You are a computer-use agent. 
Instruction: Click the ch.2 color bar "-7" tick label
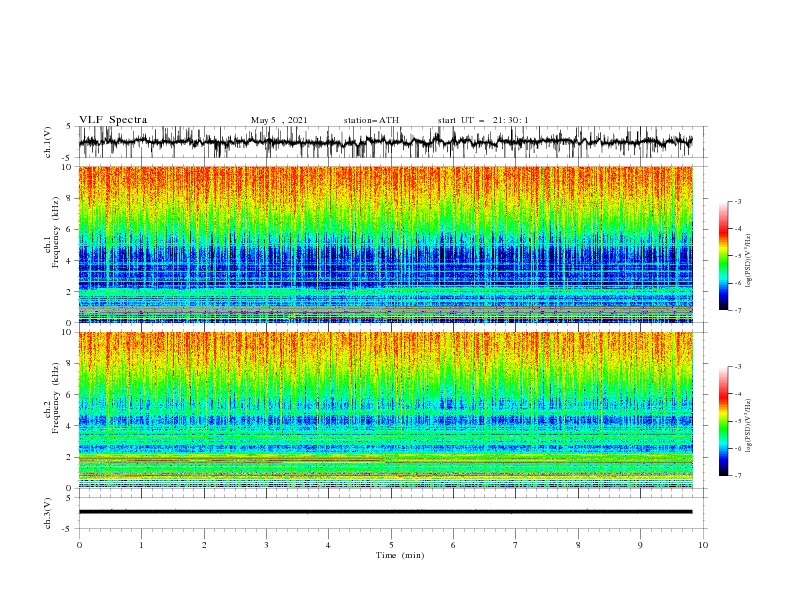tap(738, 476)
